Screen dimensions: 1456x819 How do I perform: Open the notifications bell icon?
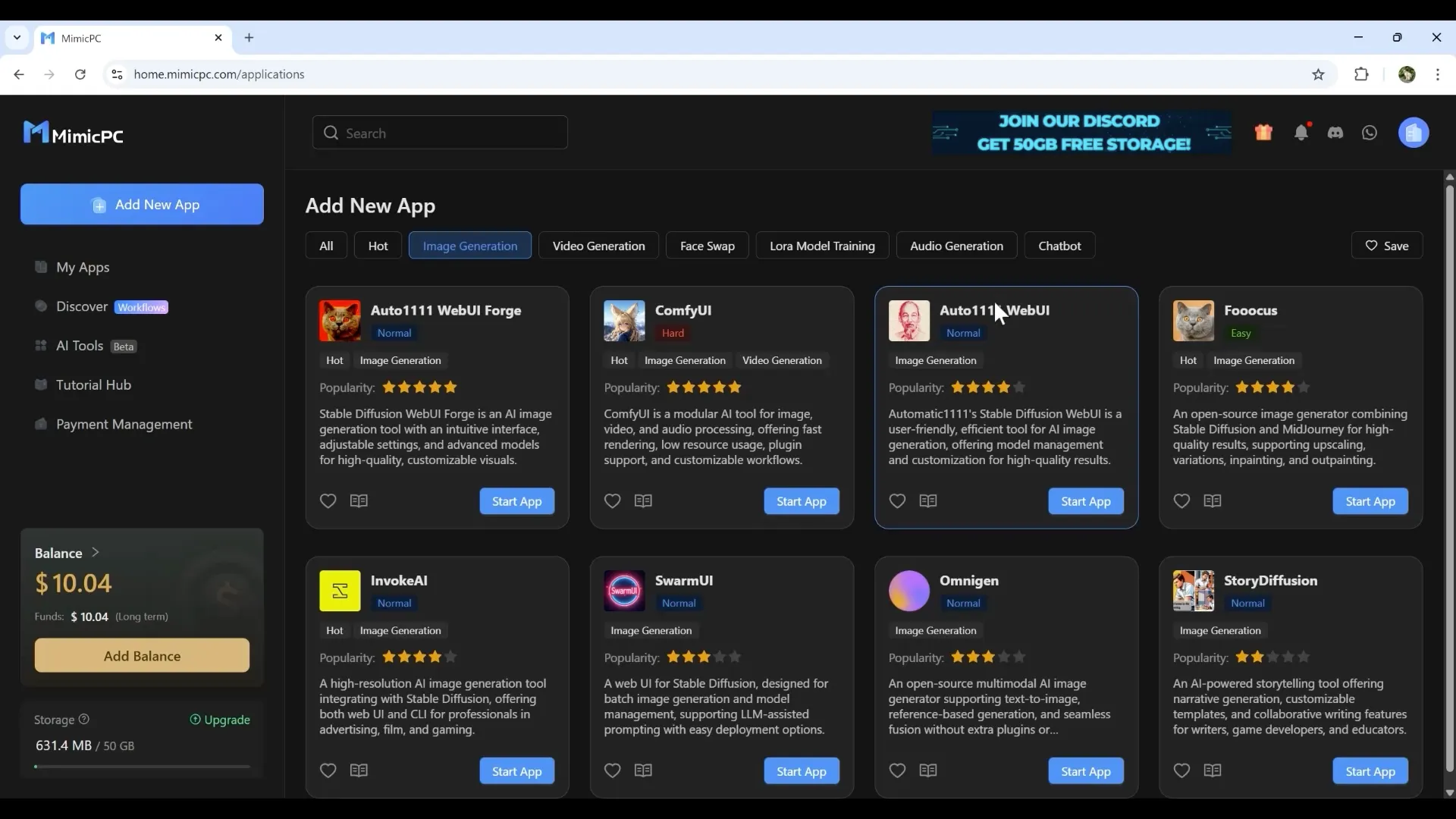(x=1301, y=133)
